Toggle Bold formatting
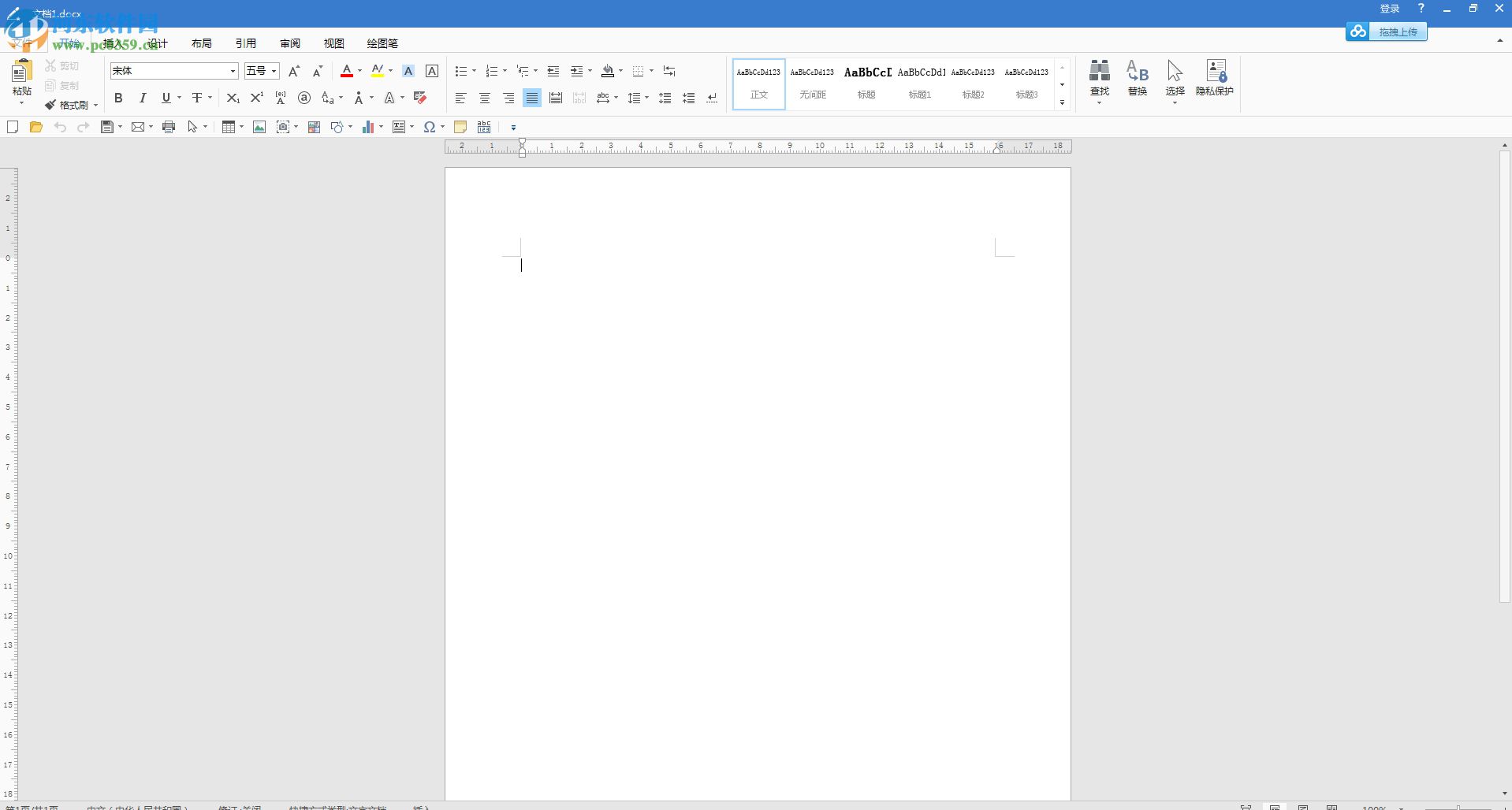The image size is (1512, 810). pyautogui.click(x=118, y=98)
